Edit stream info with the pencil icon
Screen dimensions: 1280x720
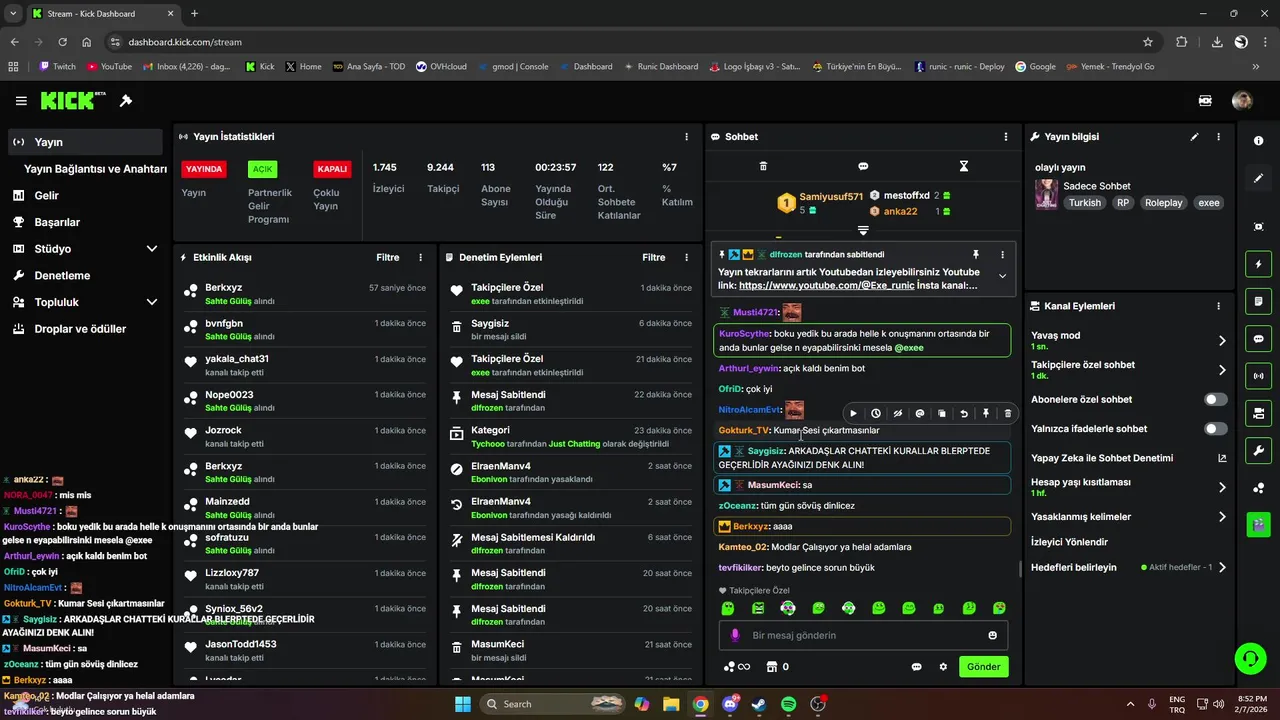tap(1194, 137)
